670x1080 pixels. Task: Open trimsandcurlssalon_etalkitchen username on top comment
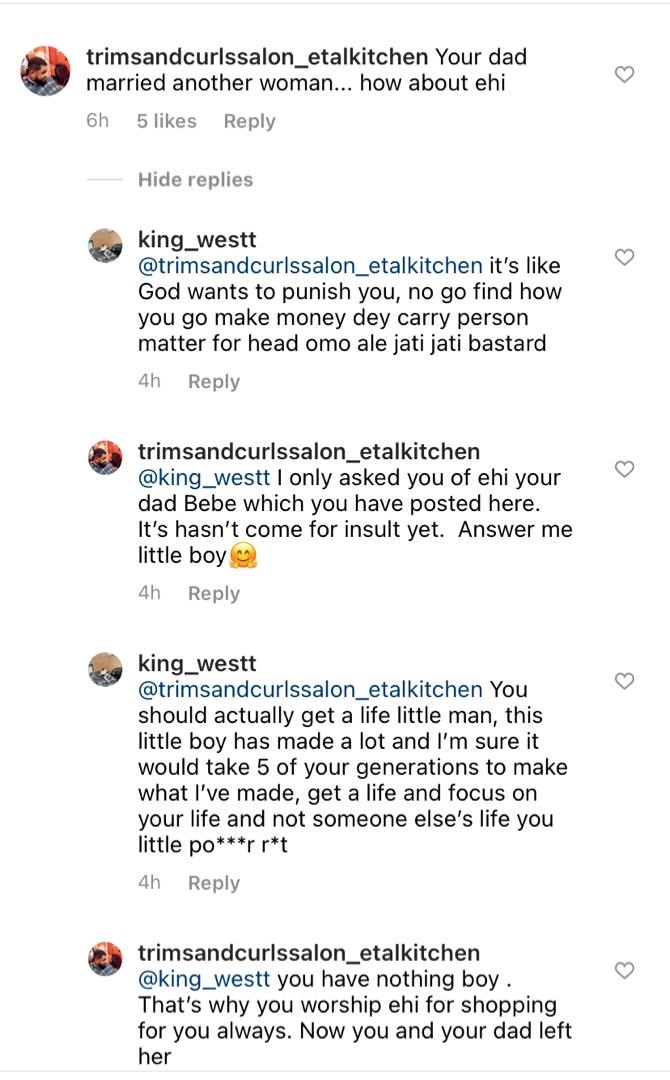[257, 57]
